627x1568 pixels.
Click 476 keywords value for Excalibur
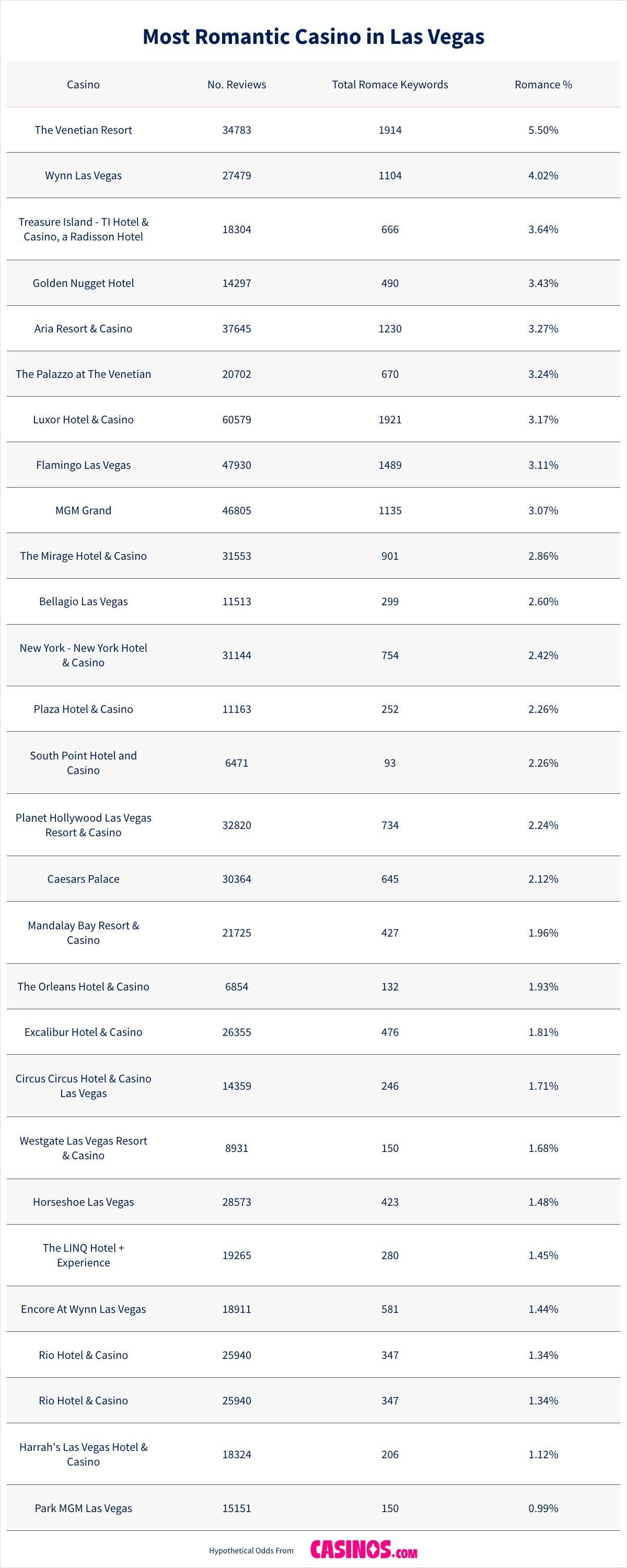(390, 1032)
